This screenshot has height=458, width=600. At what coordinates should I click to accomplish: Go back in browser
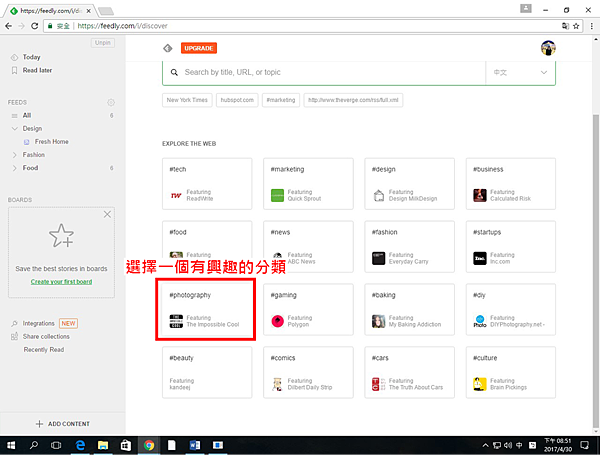coord(8,26)
